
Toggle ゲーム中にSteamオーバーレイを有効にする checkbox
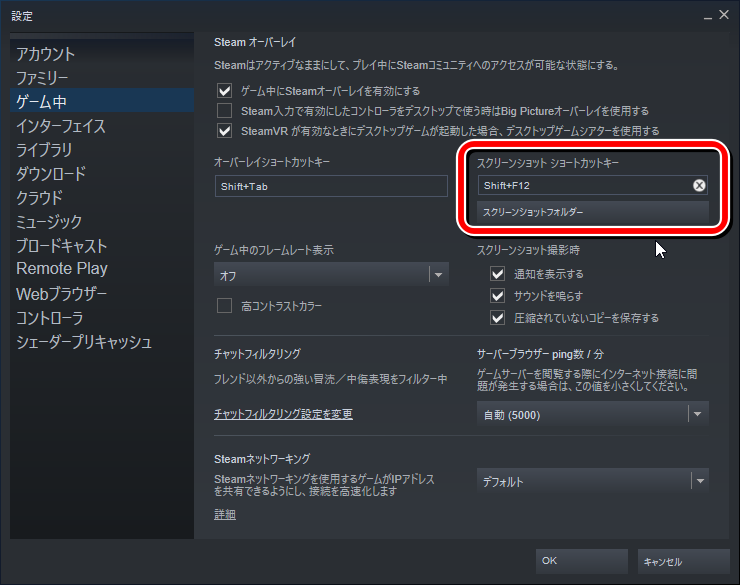pyautogui.click(x=225, y=91)
